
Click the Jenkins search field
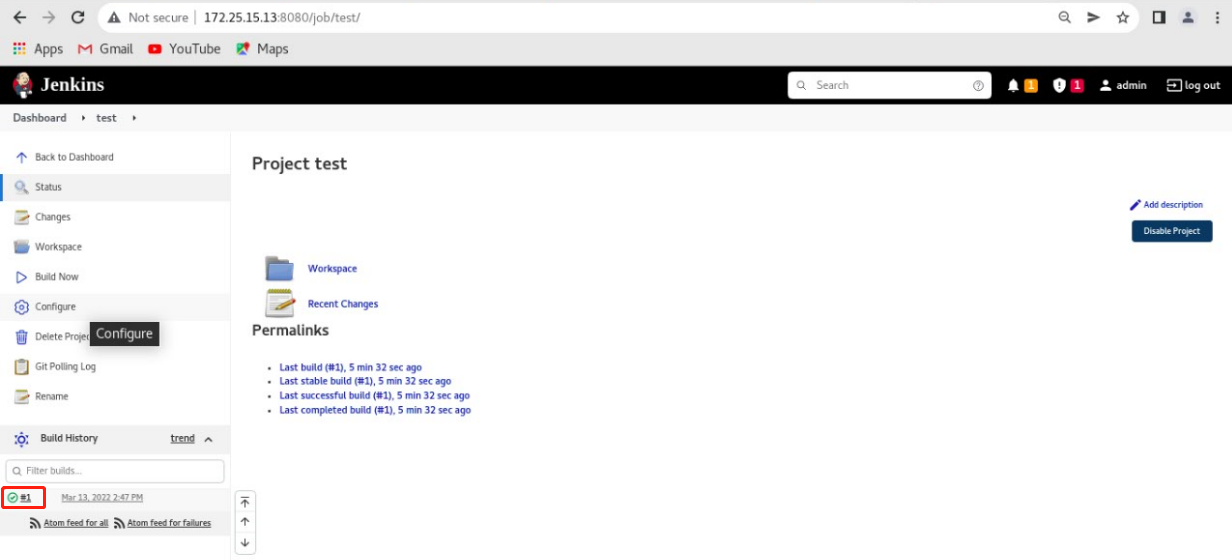click(x=889, y=86)
